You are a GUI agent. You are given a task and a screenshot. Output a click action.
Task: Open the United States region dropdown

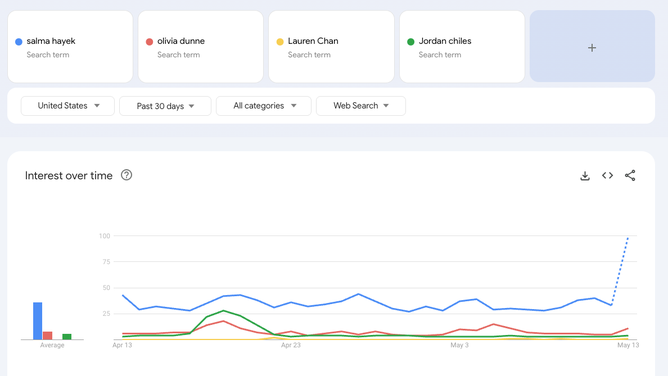click(x=68, y=106)
